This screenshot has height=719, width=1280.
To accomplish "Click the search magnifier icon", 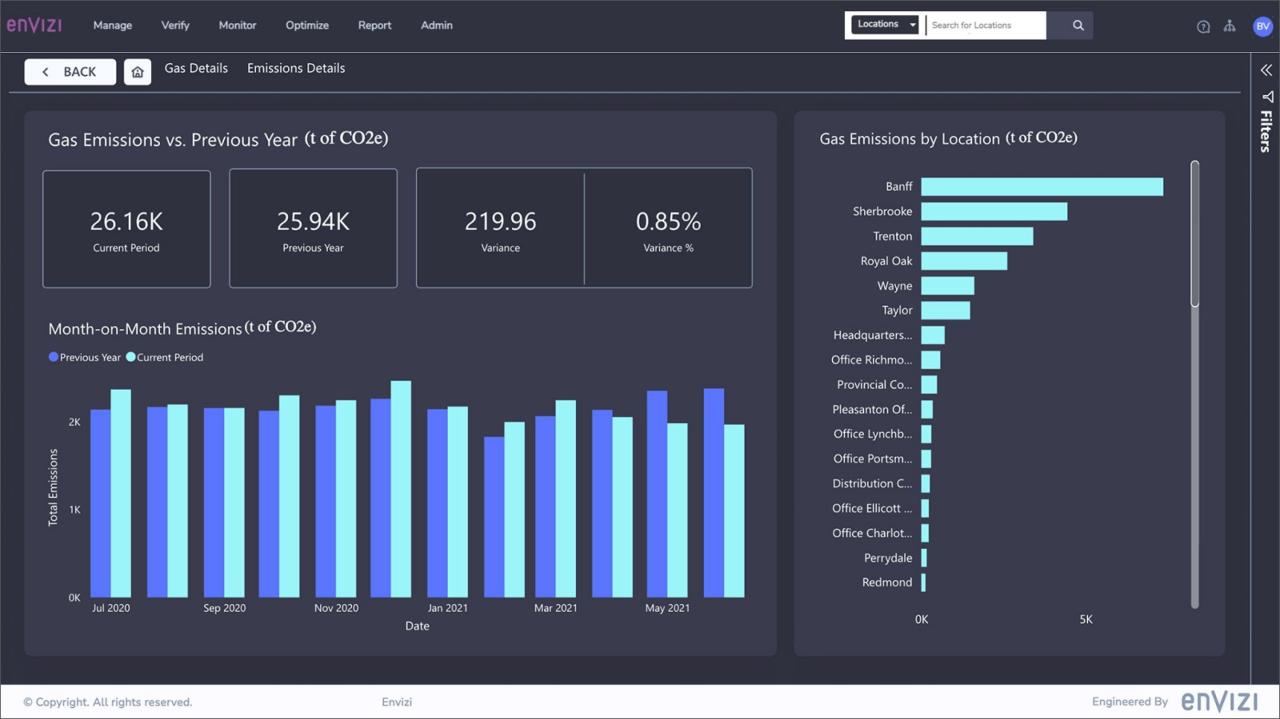I will point(1078,25).
